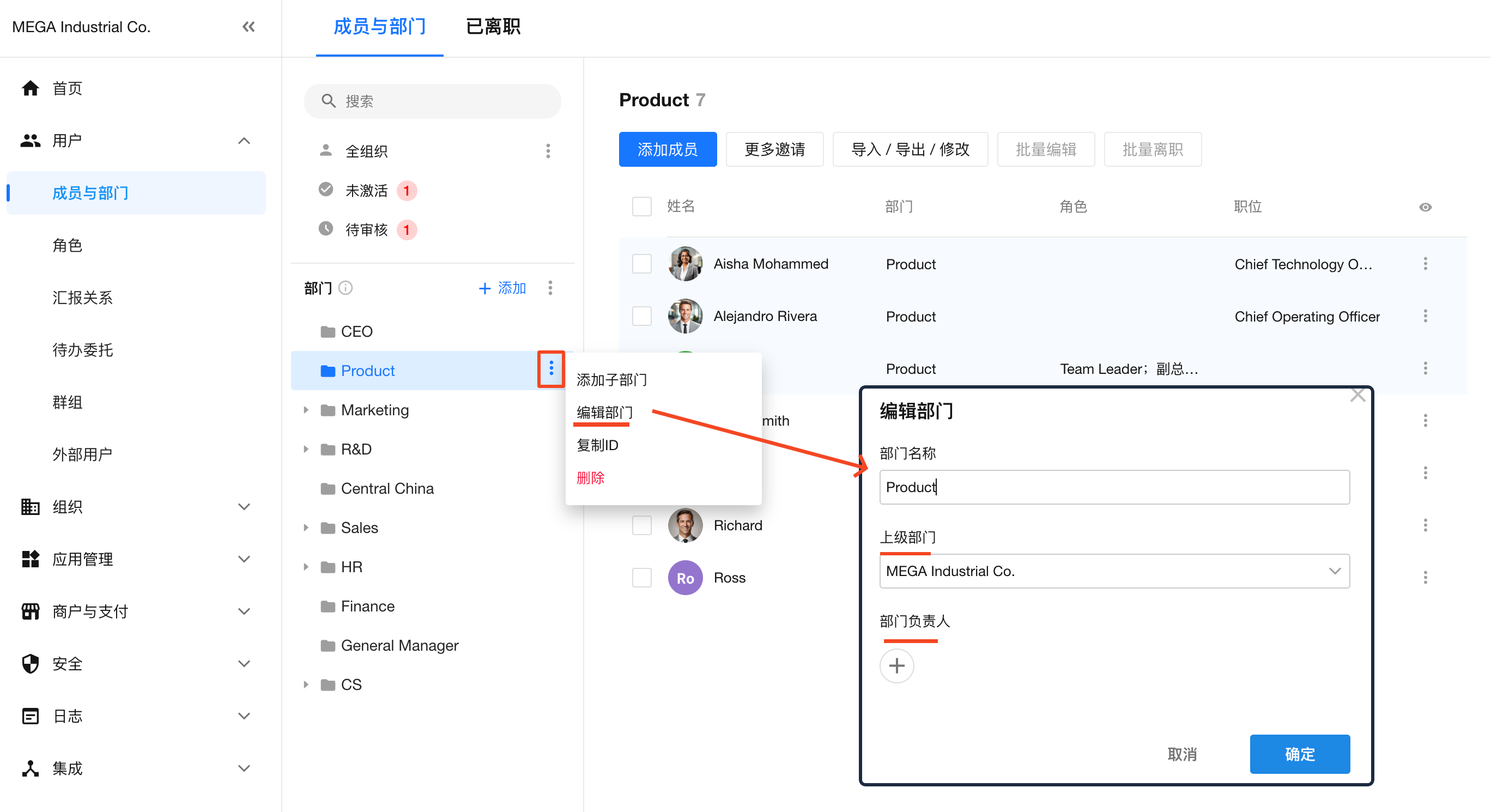
Task: Open the kebab menu next to 全组织
Action: [548, 151]
